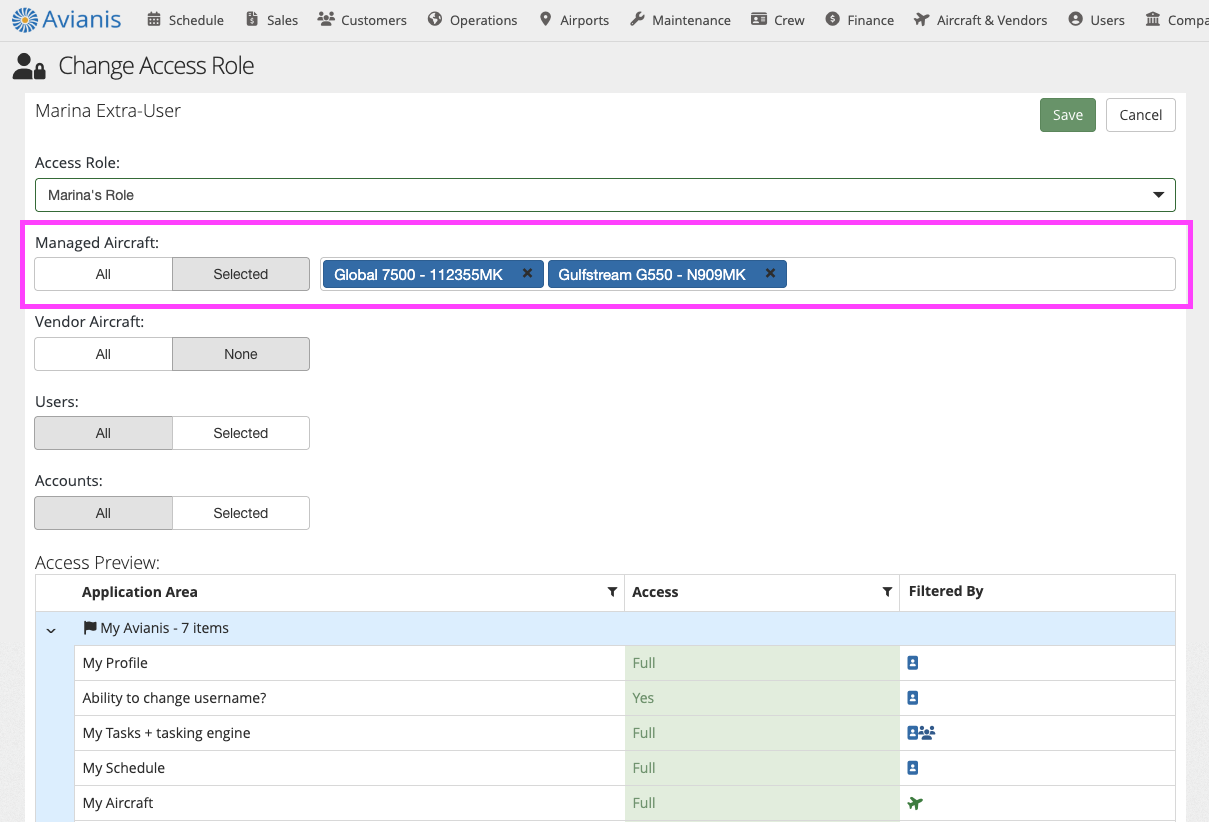Open the Access Role dropdown

click(x=605, y=195)
